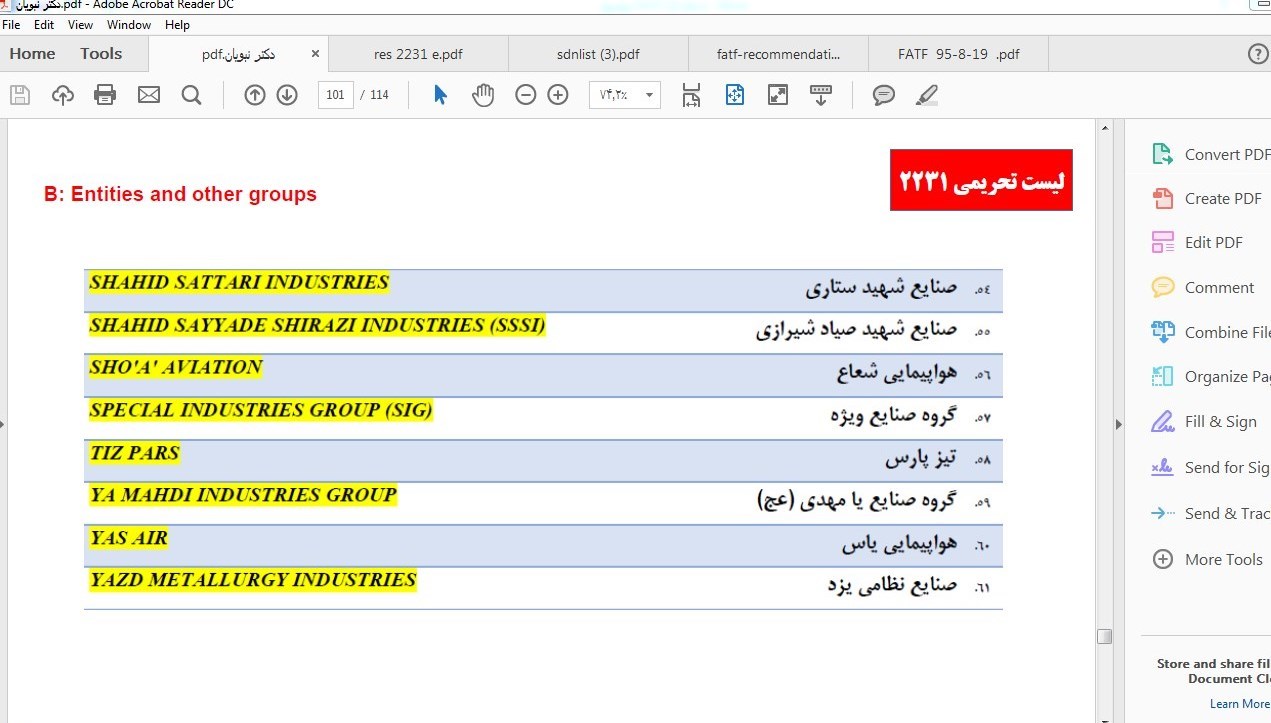Screen dimensions: 1271x723
Task: Click the SHO'A' AVIATION entry
Action: coord(176,367)
